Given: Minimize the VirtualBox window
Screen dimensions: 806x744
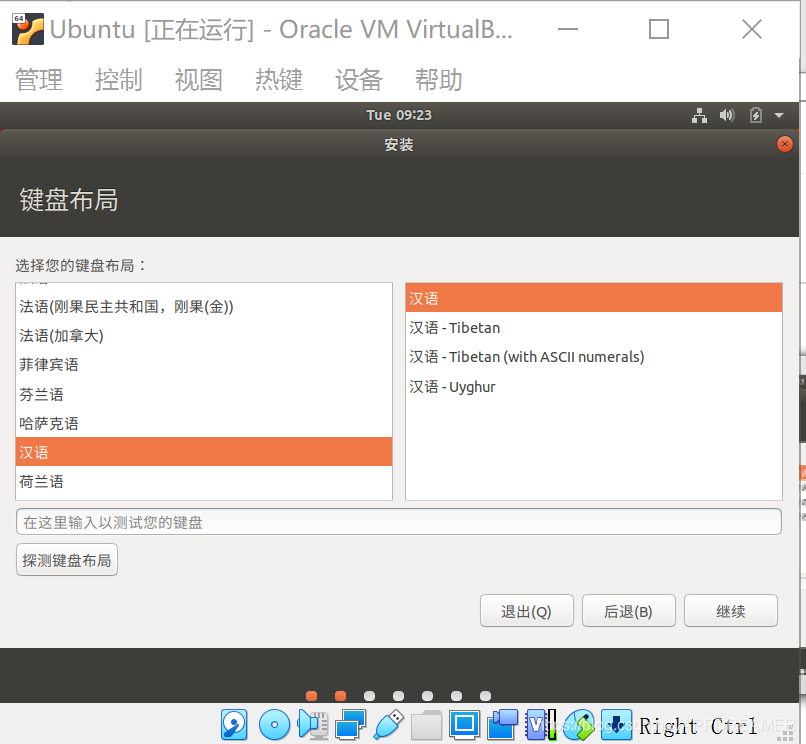Looking at the screenshot, I should click(568, 29).
